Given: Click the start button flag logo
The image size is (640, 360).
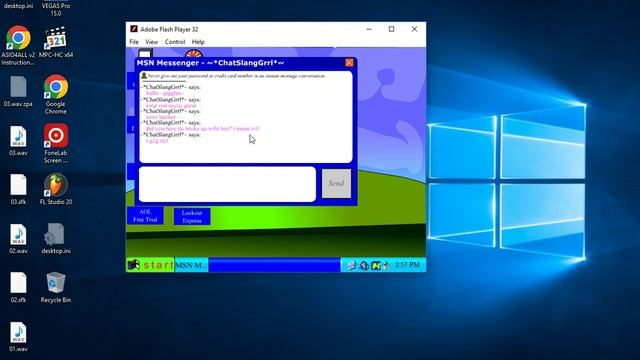Looking at the screenshot, I should (133, 265).
